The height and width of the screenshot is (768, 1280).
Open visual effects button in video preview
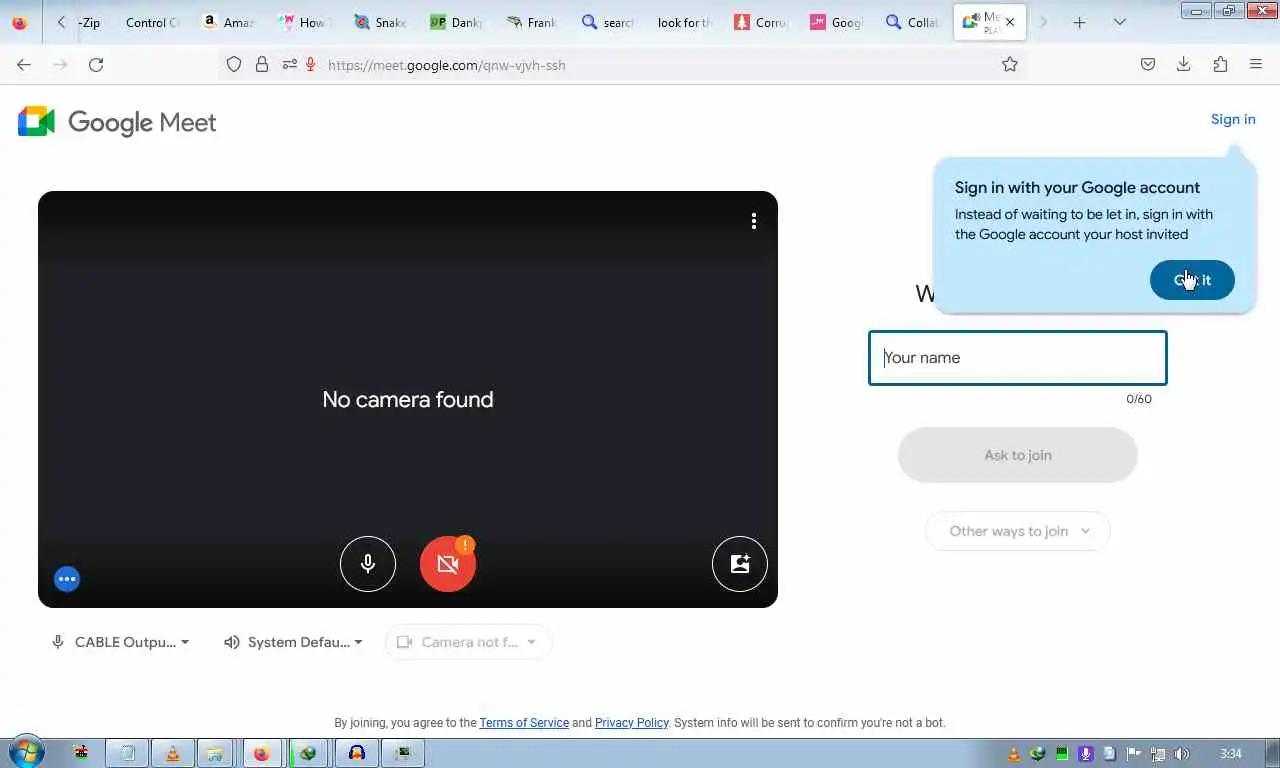point(740,564)
